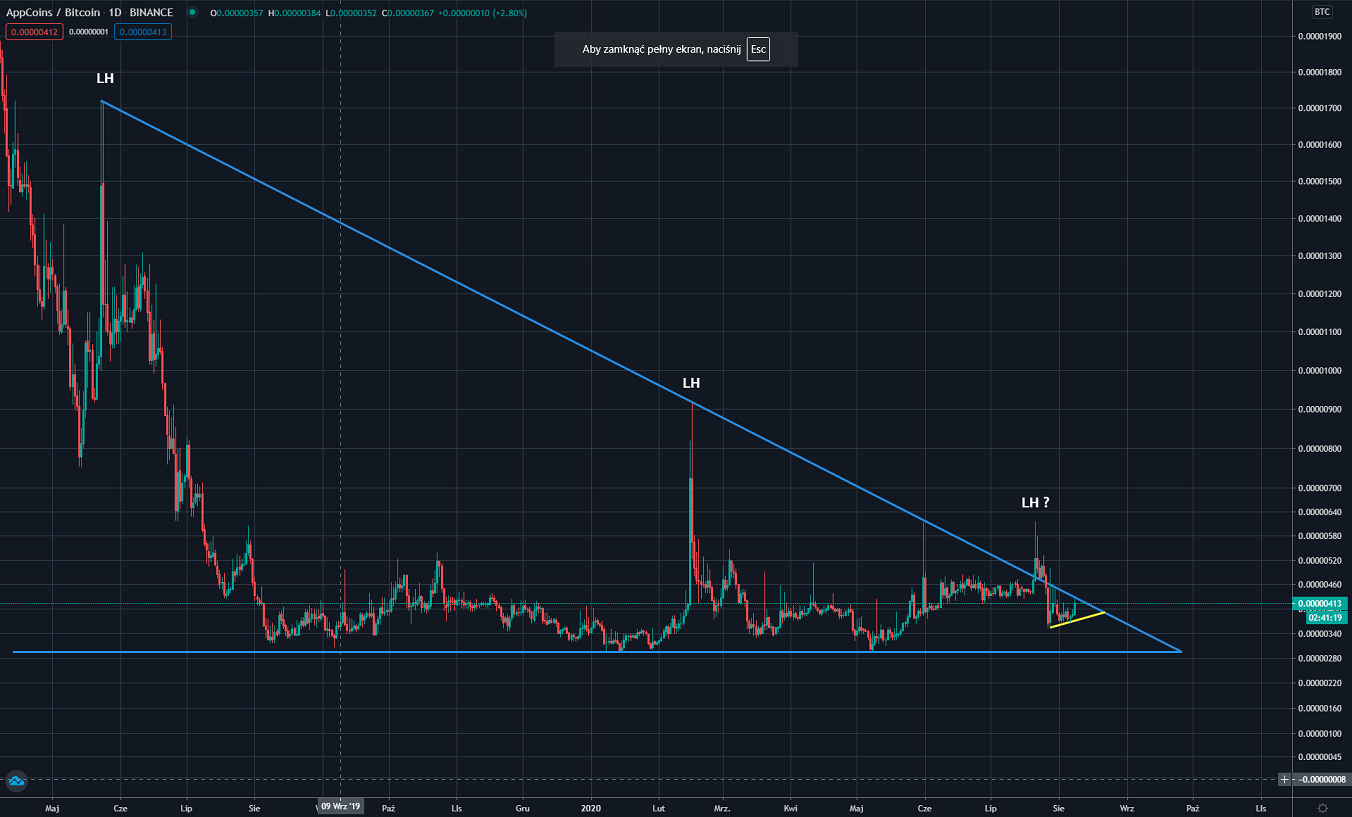The height and width of the screenshot is (817, 1352).
Task: Click the blue buy price 0.00000413 box
Action: pos(143,32)
